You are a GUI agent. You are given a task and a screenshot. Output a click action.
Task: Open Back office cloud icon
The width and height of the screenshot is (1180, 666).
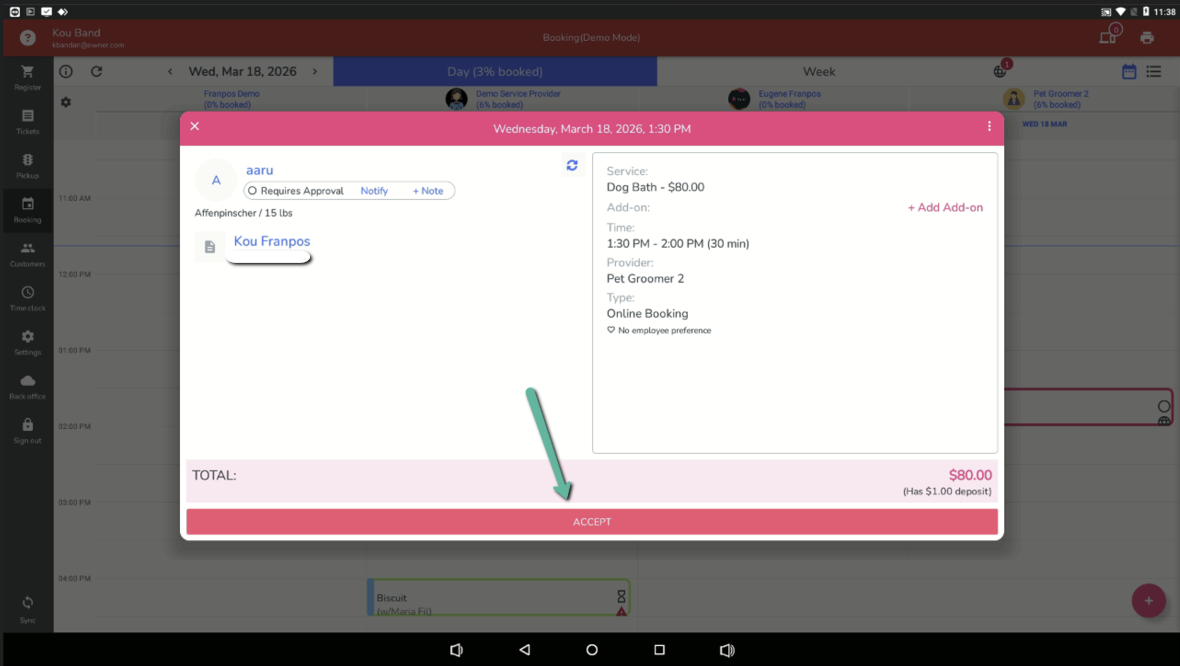[x=27, y=386]
